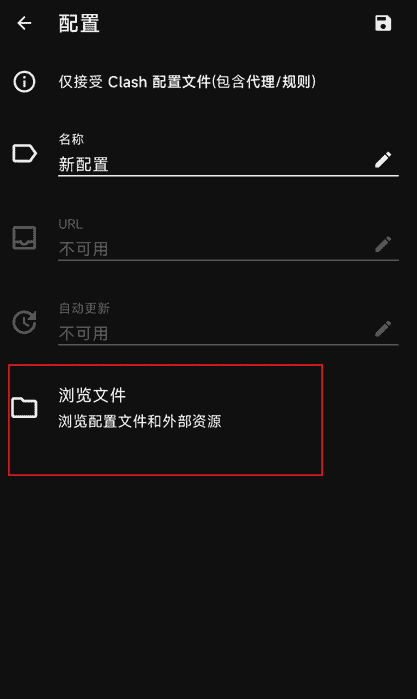This screenshot has width=417, height=699.
Task: Open 浏览文件 entry
Action: coord(165,420)
